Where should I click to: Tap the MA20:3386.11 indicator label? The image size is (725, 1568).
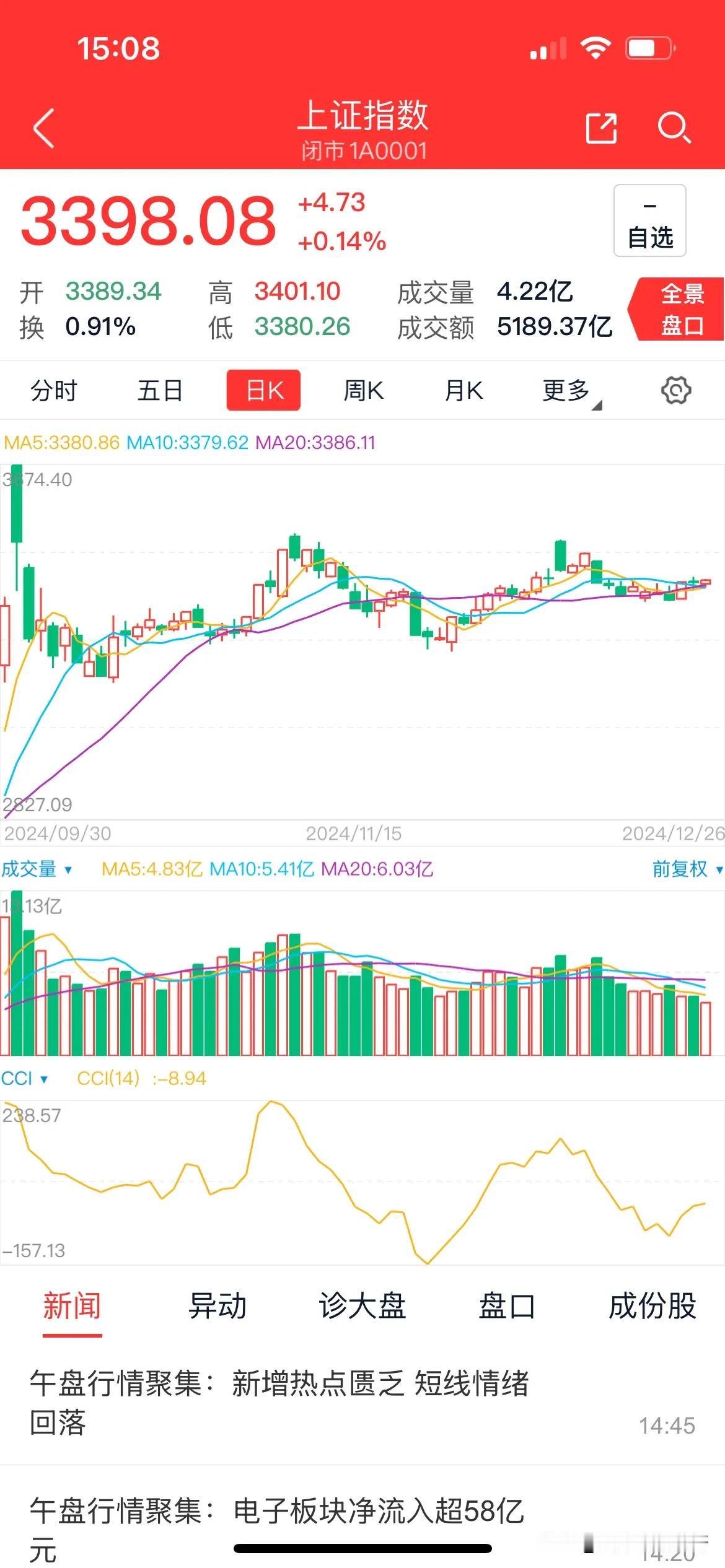[x=315, y=443]
